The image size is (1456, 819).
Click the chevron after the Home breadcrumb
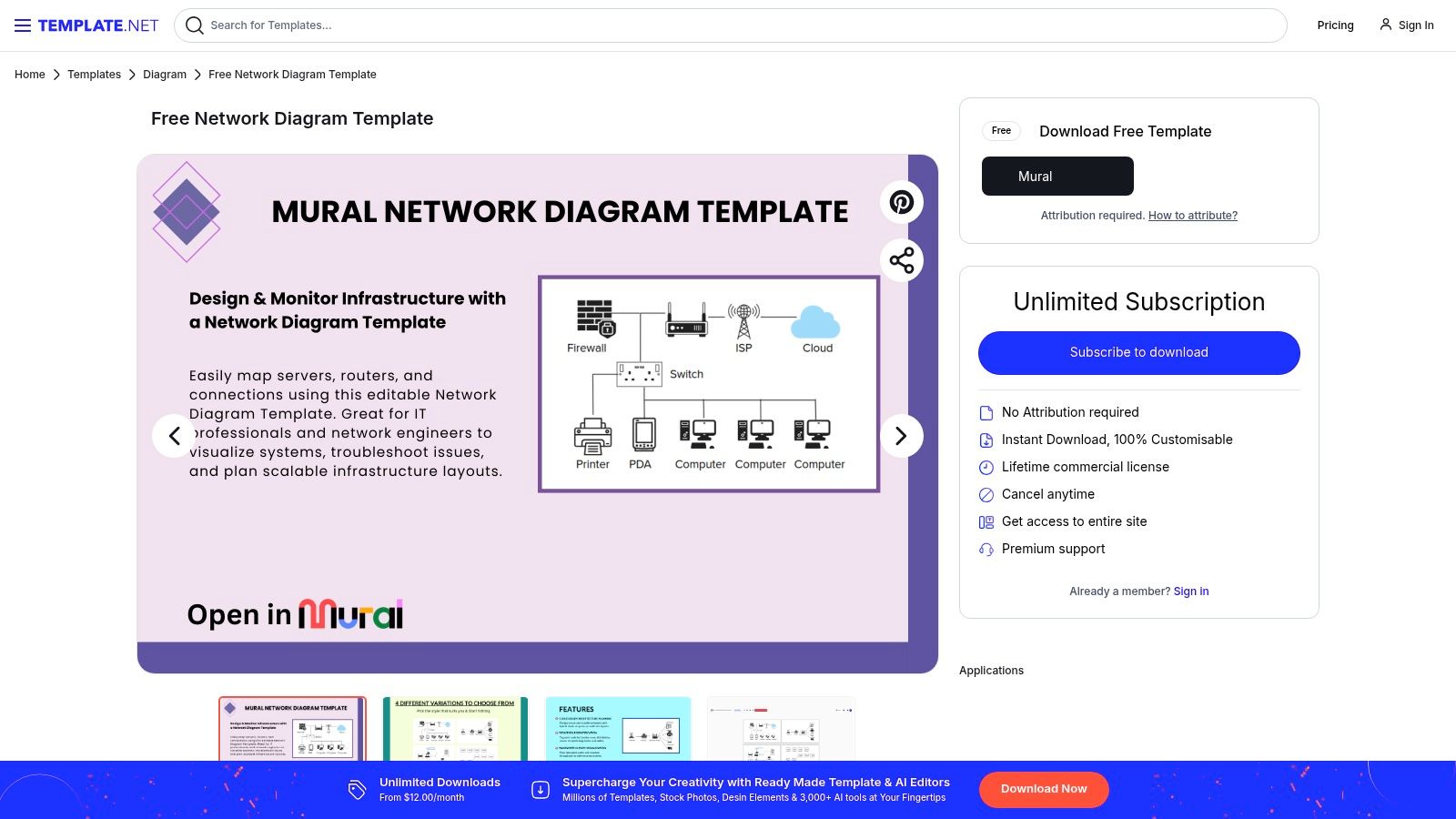click(x=56, y=75)
